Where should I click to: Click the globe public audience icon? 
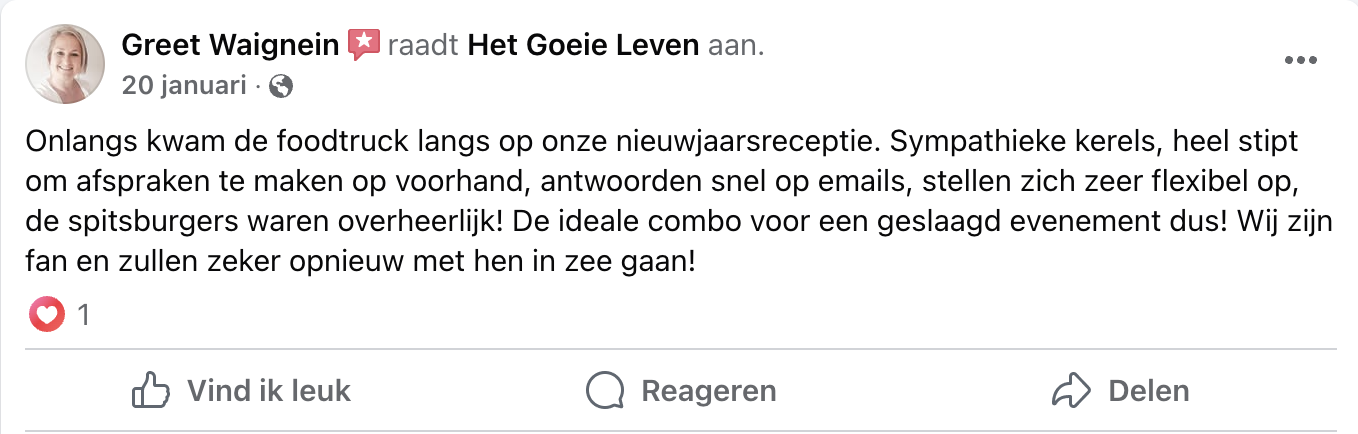point(282,87)
